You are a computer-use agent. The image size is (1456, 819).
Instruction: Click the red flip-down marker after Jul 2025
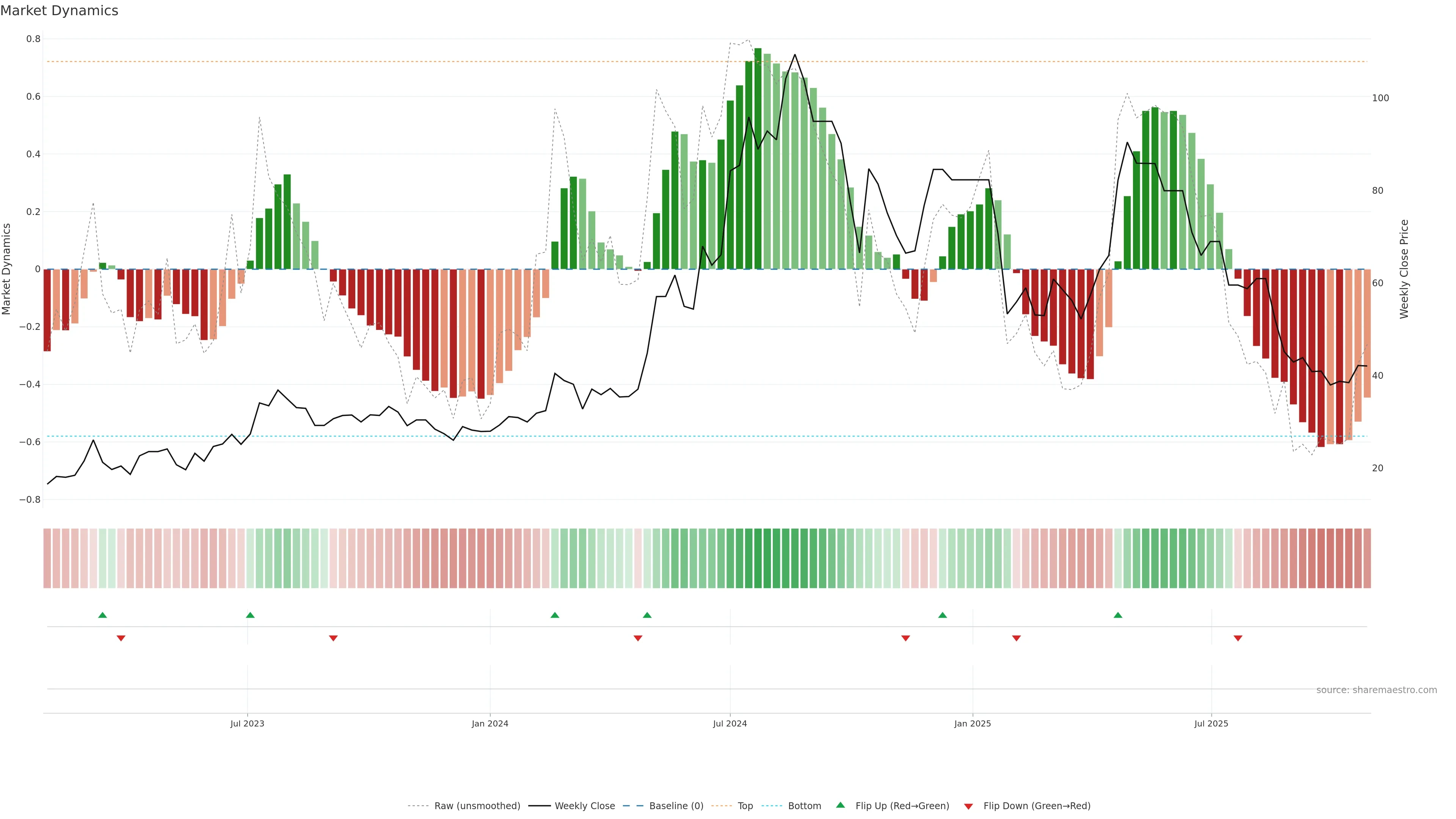click(1238, 638)
